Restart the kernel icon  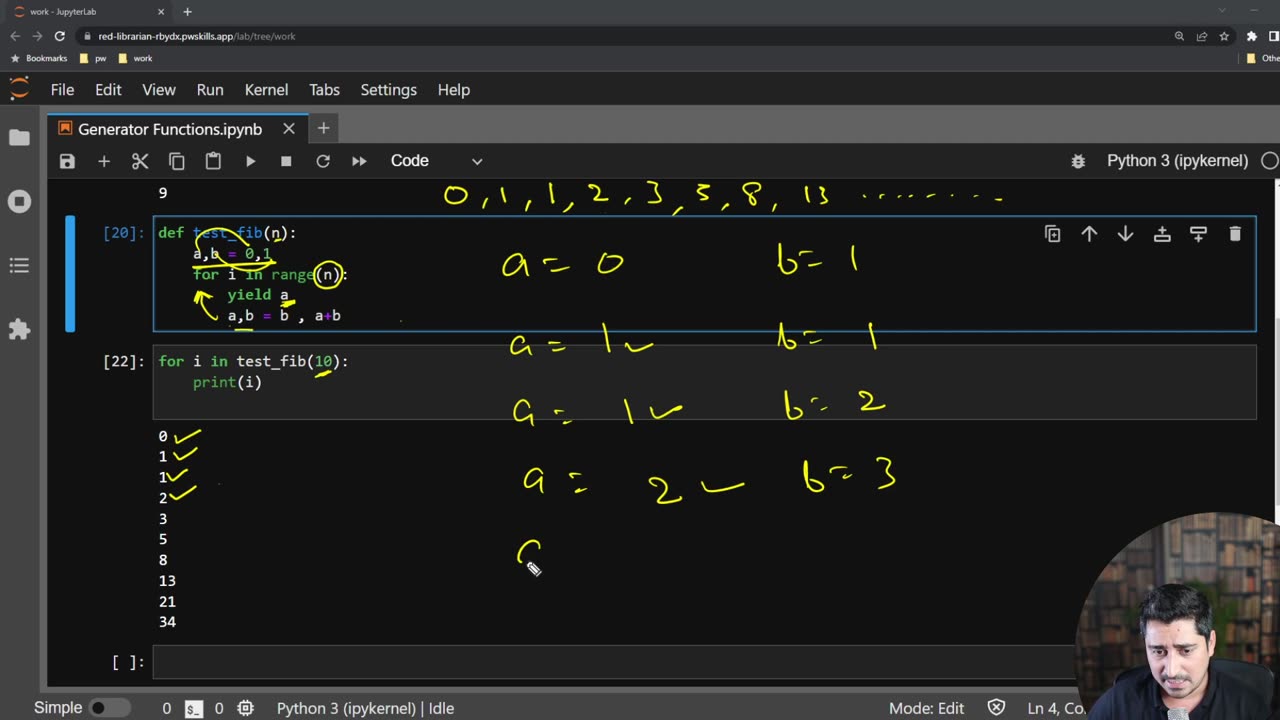[x=323, y=161]
